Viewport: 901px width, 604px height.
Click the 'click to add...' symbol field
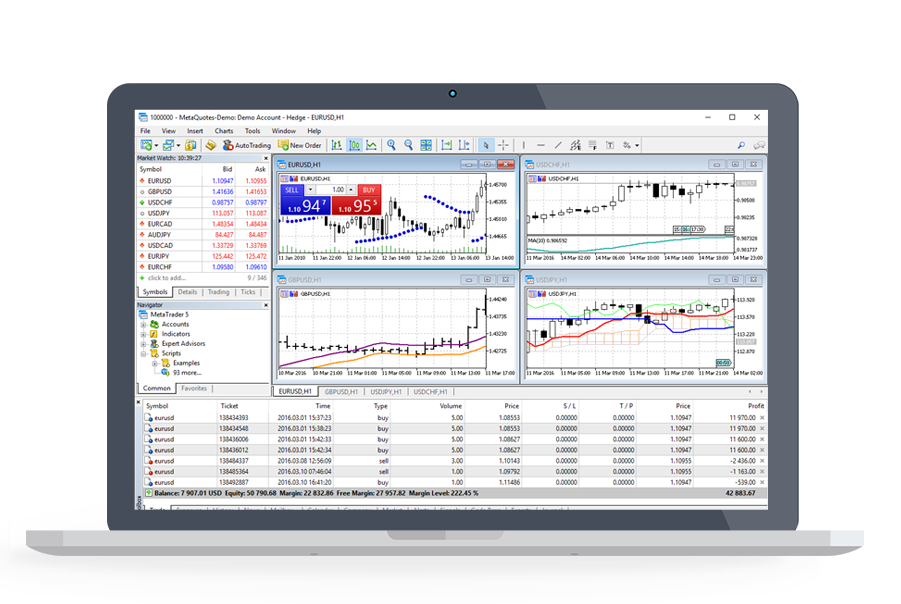click(x=170, y=277)
